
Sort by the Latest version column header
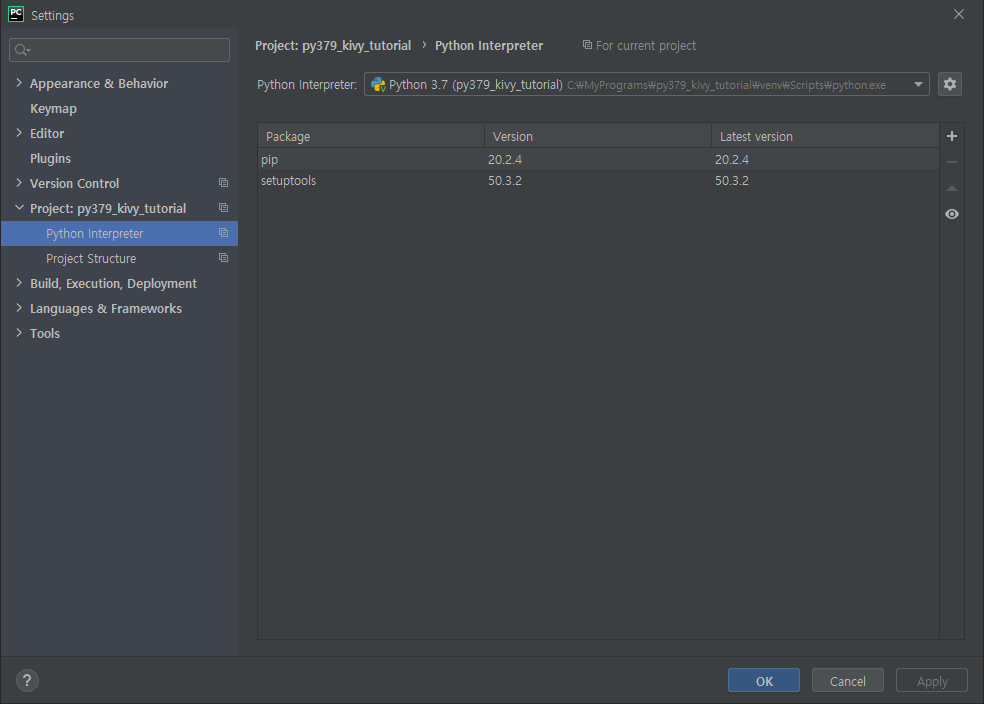[825, 136]
